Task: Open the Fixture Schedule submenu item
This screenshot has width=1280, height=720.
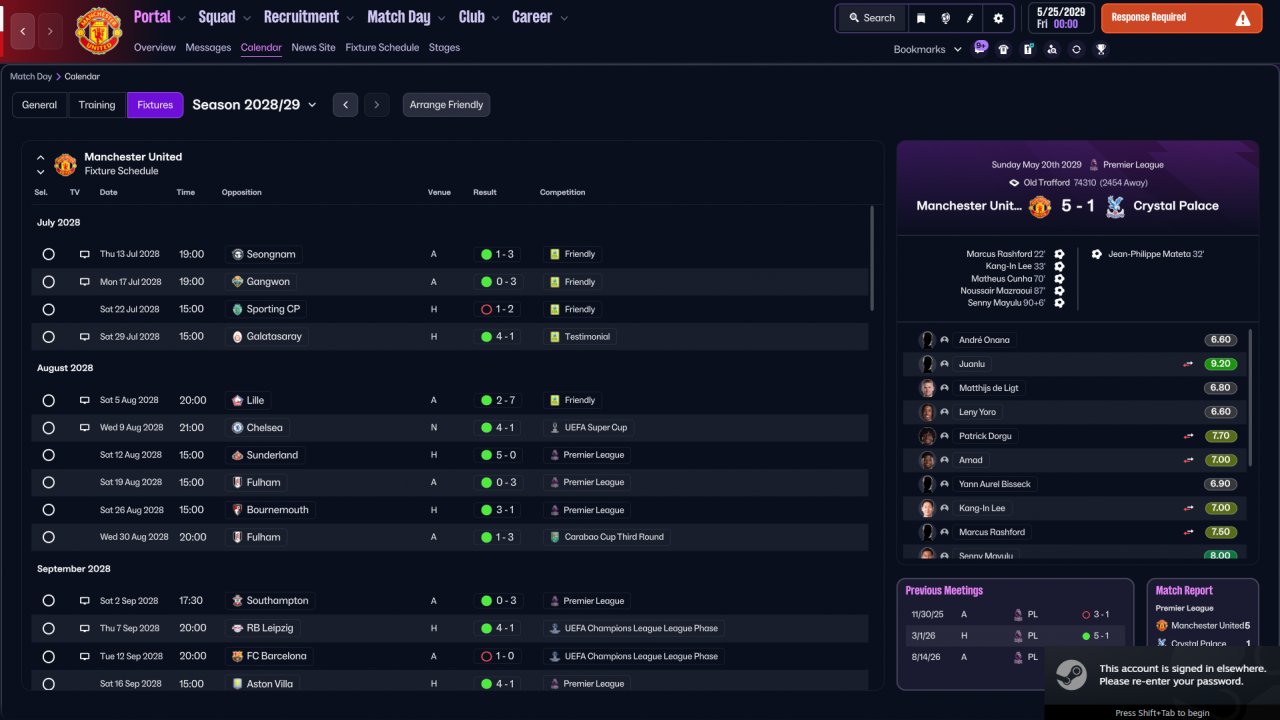Action: point(382,48)
